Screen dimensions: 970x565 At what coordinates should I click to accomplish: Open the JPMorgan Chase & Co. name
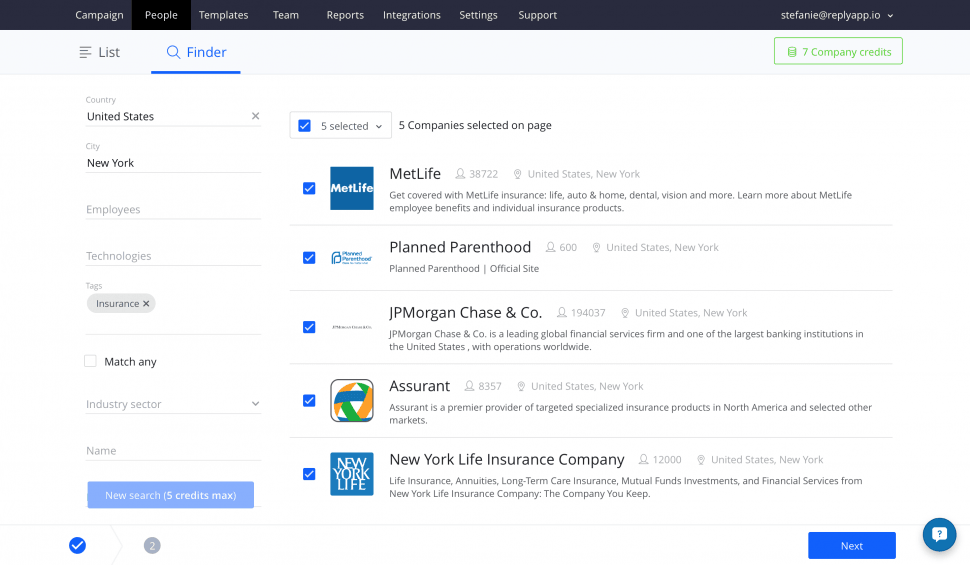click(x=466, y=313)
